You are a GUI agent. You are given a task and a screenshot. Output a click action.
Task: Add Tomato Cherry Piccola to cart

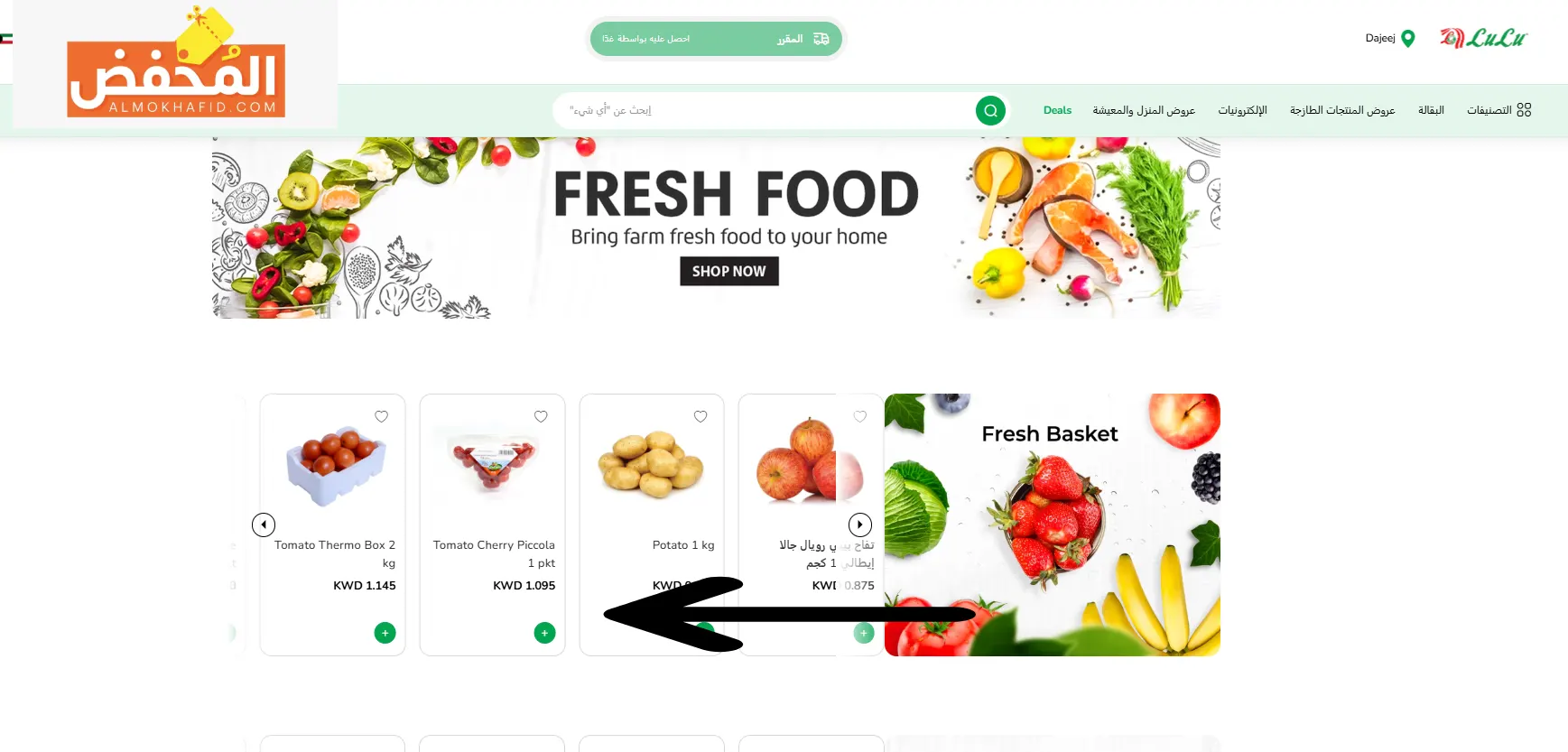[x=544, y=633]
